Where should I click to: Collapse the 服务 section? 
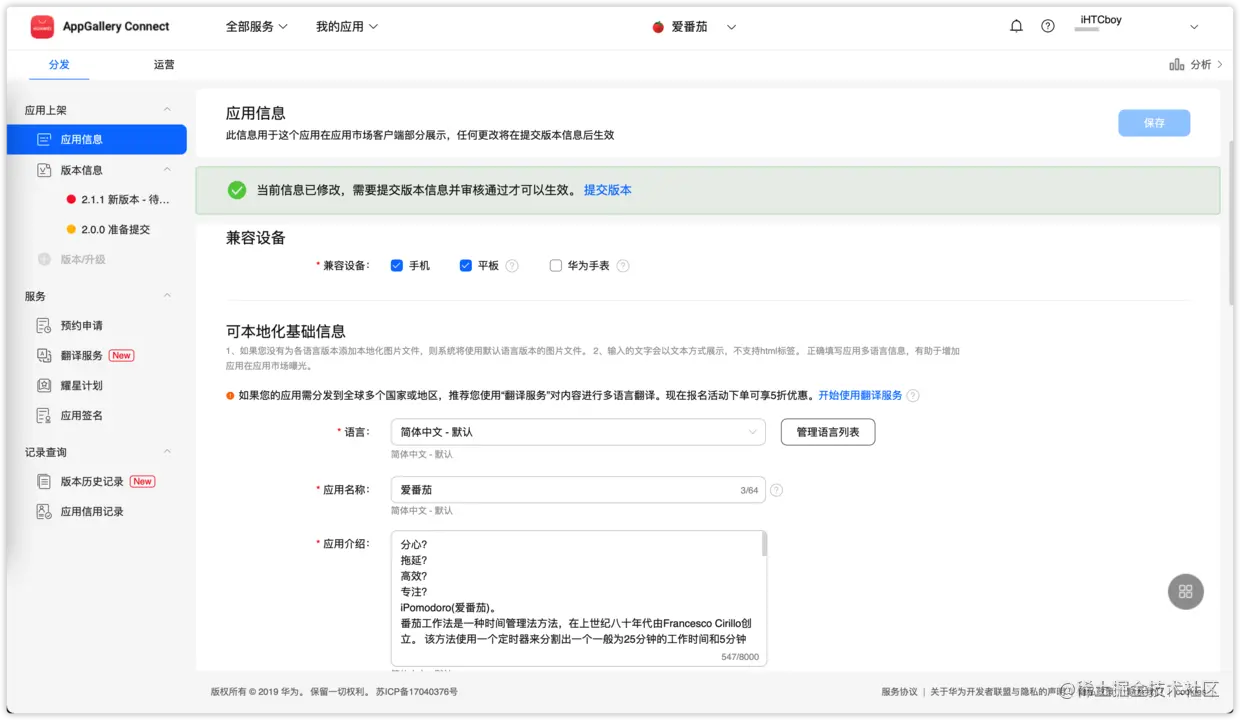coord(167,296)
